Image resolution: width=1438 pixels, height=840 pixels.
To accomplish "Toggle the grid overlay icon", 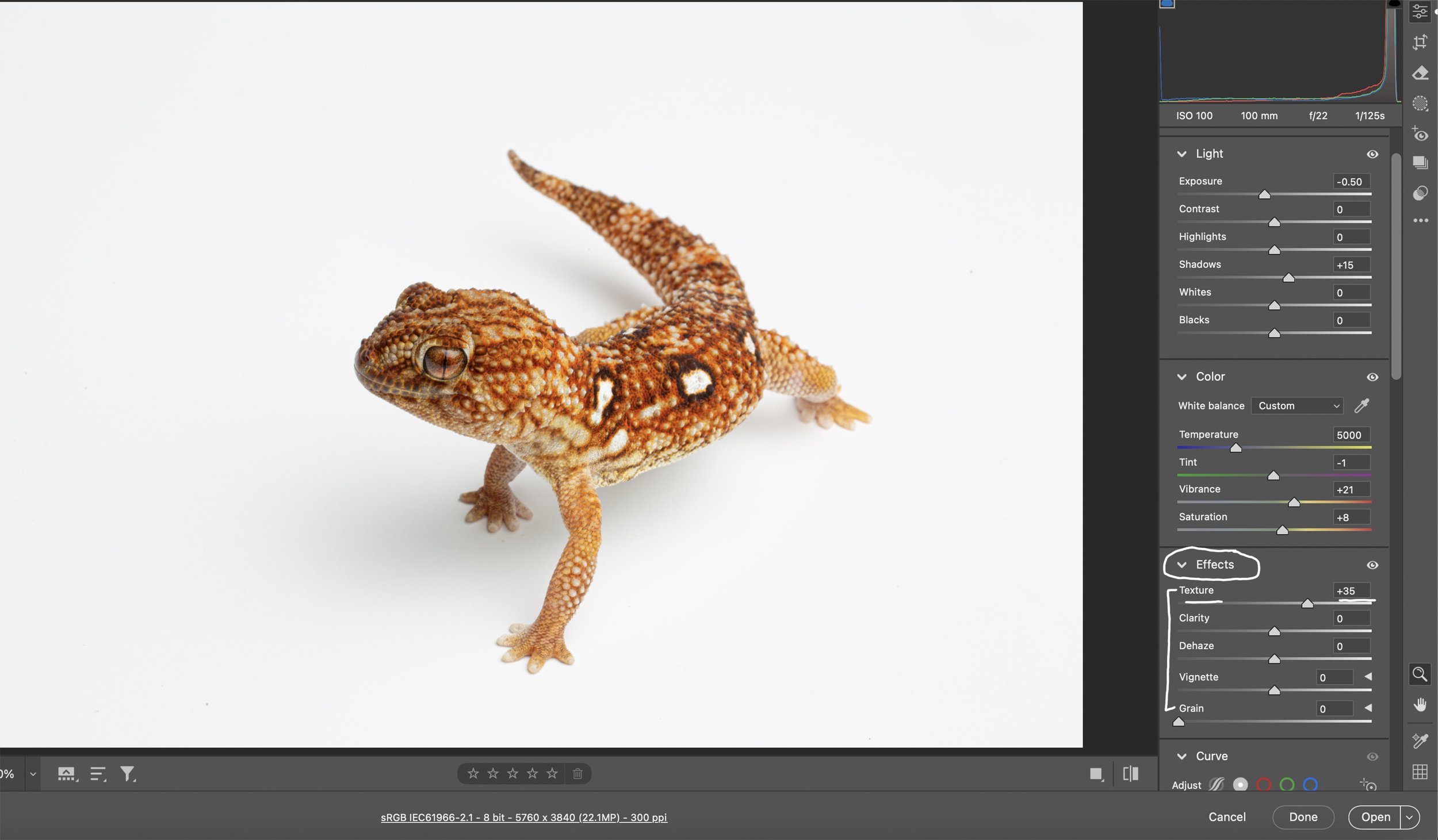I will 1420,772.
